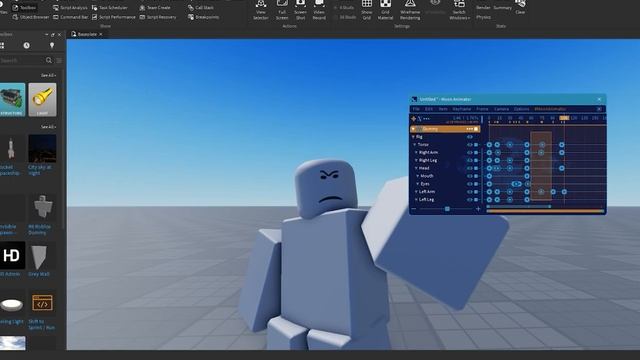Screen dimensions: 640x360
Task: Click the Toolbox search field
Action: tap(21, 60)
